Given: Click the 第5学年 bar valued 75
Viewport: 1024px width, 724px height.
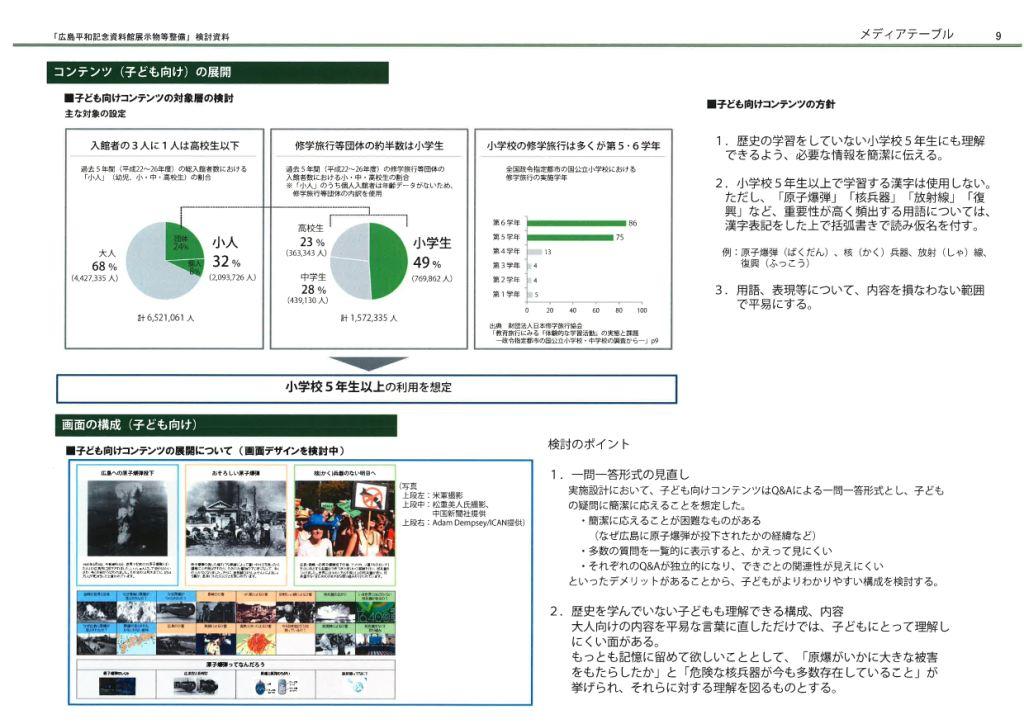Looking at the screenshot, I should coord(570,238).
